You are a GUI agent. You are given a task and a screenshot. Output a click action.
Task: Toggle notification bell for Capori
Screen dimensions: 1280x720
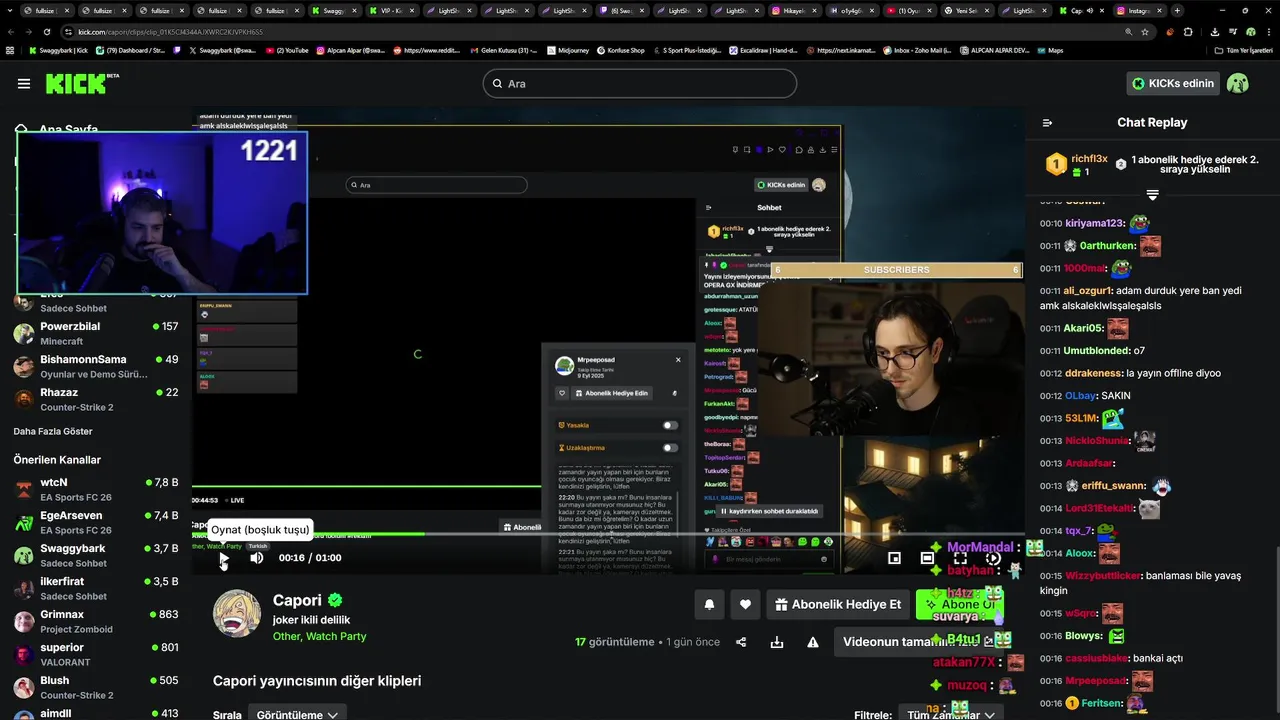coord(709,604)
